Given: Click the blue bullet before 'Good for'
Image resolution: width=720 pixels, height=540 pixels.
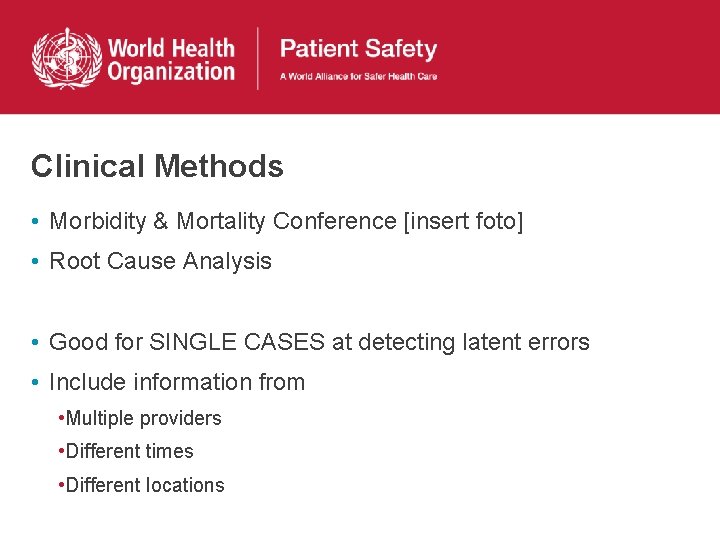Looking at the screenshot, I should [35, 342].
